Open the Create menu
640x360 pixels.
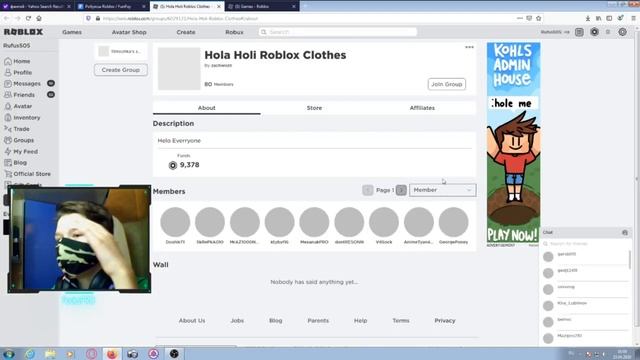coord(186,32)
